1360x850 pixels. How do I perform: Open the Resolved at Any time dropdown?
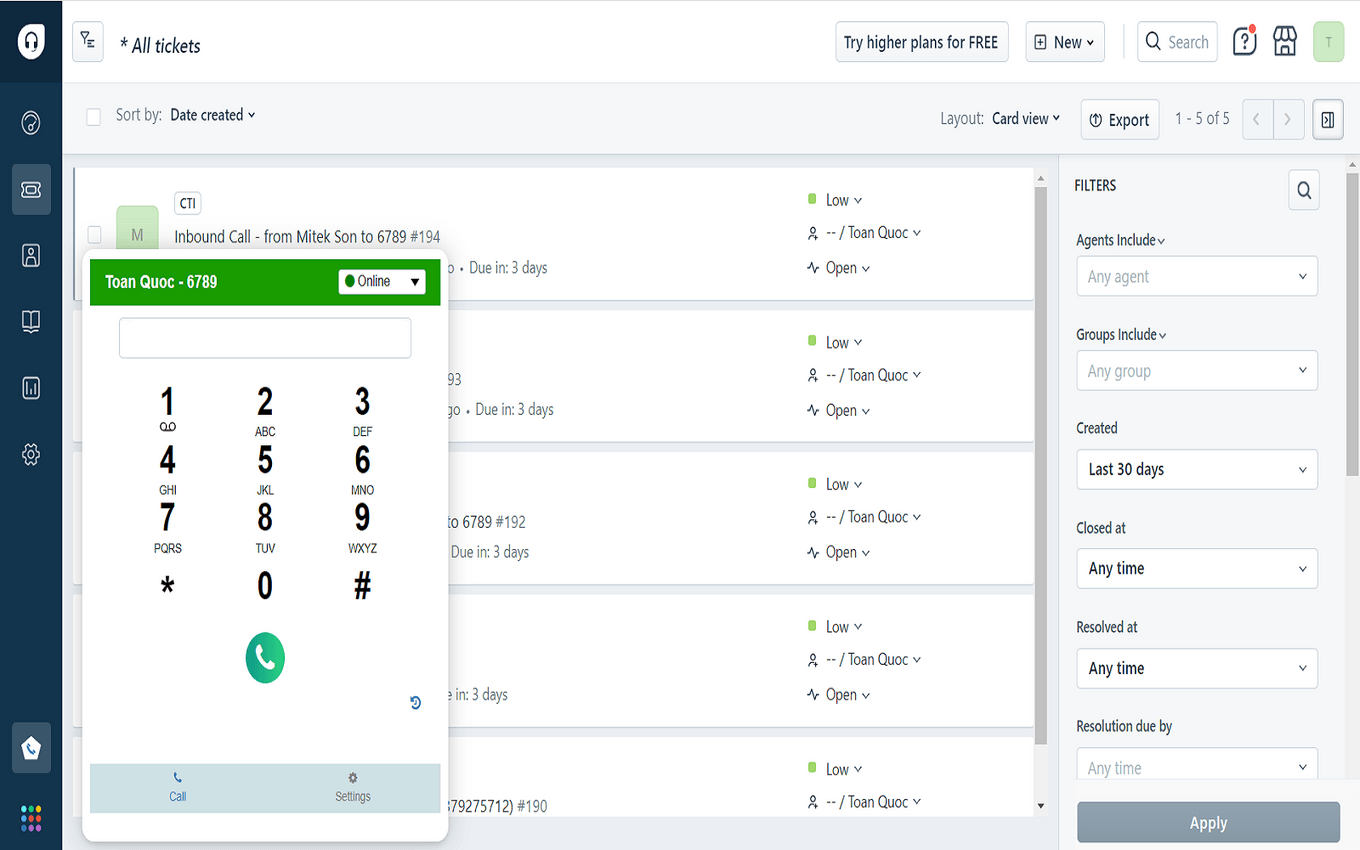point(1197,668)
